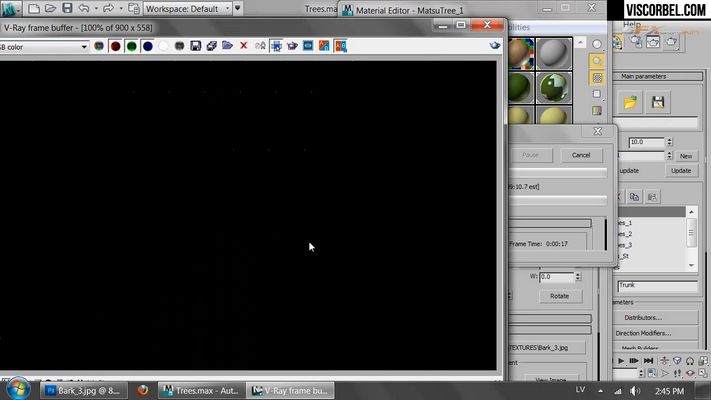Open the folder icon in Main parameters
Image resolution: width=711 pixels, height=400 pixels.
[x=630, y=102]
